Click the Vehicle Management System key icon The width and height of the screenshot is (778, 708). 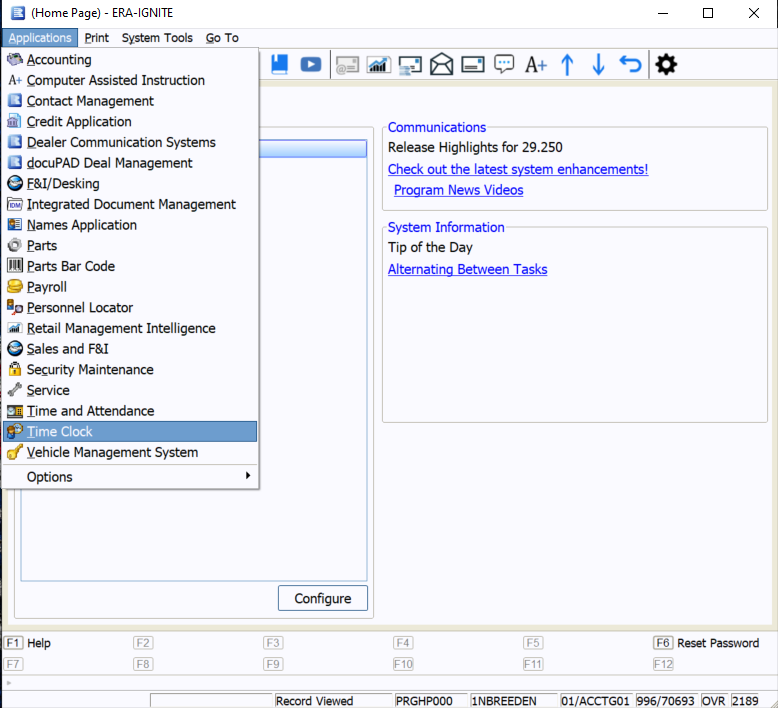click(x=15, y=452)
